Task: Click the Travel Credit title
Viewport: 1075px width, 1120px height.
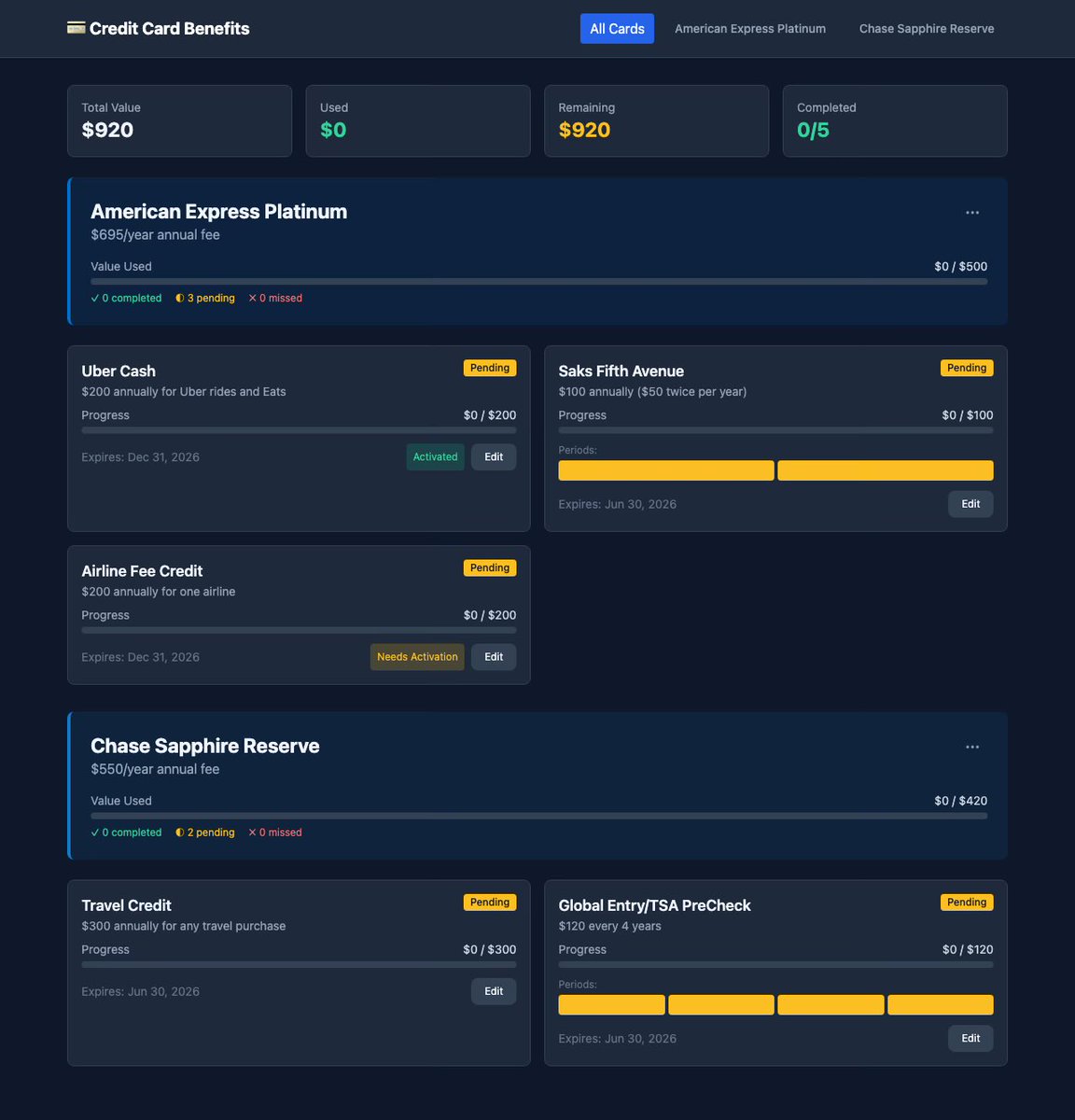Action: pos(126,905)
